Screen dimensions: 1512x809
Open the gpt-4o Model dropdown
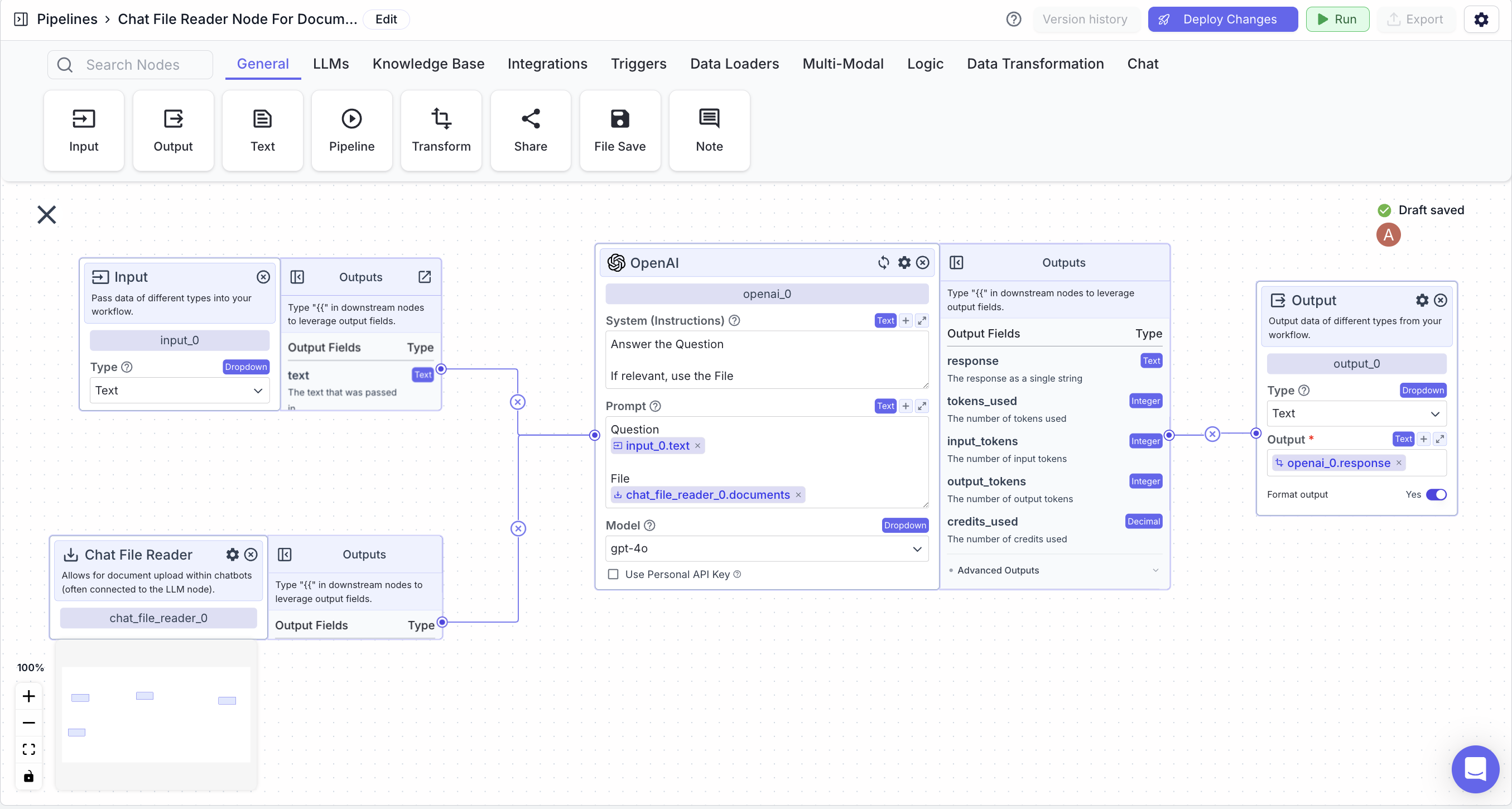pyautogui.click(x=766, y=548)
